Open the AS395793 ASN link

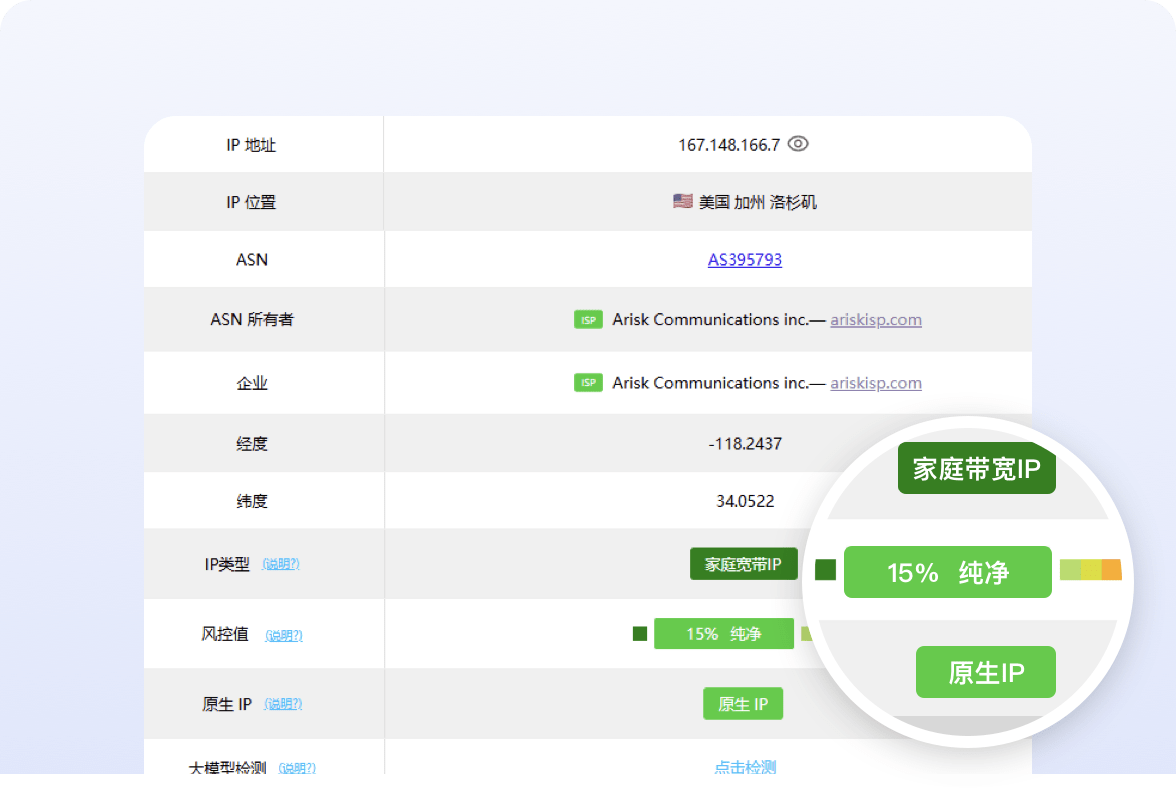[x=745, y=259]
